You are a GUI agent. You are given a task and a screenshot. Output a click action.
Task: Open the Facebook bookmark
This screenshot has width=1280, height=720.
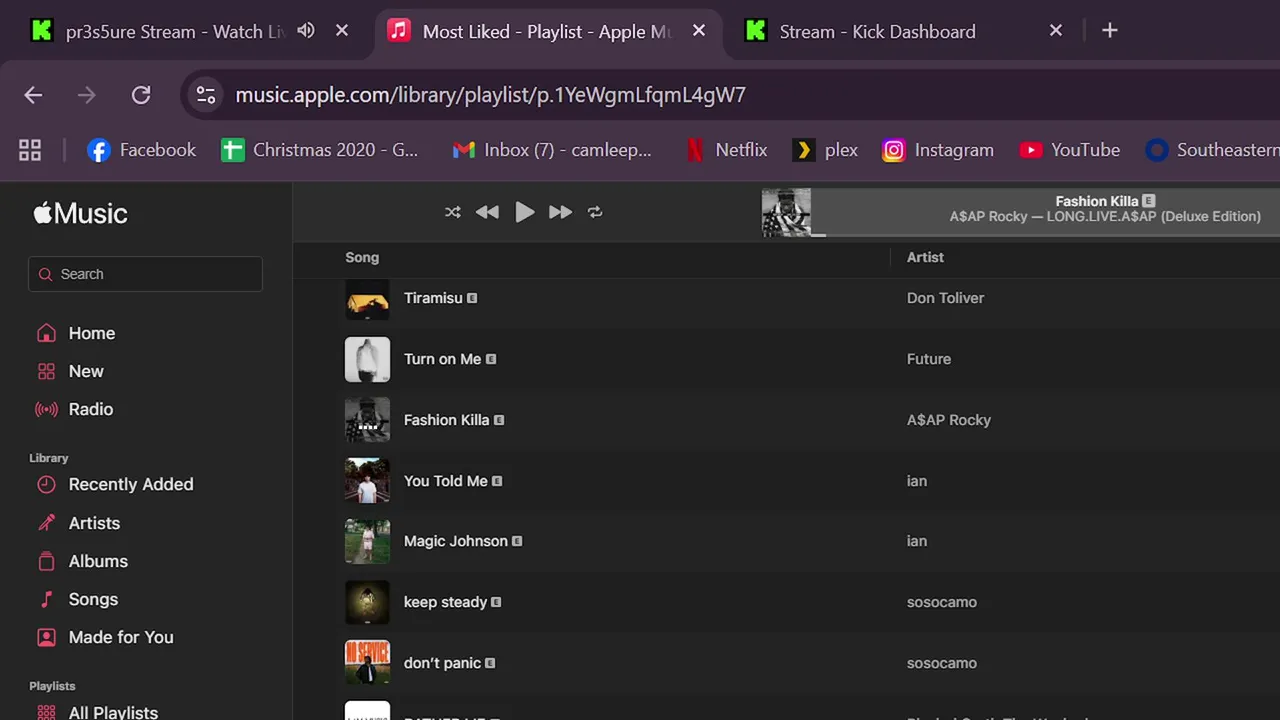tap(141, 150)
